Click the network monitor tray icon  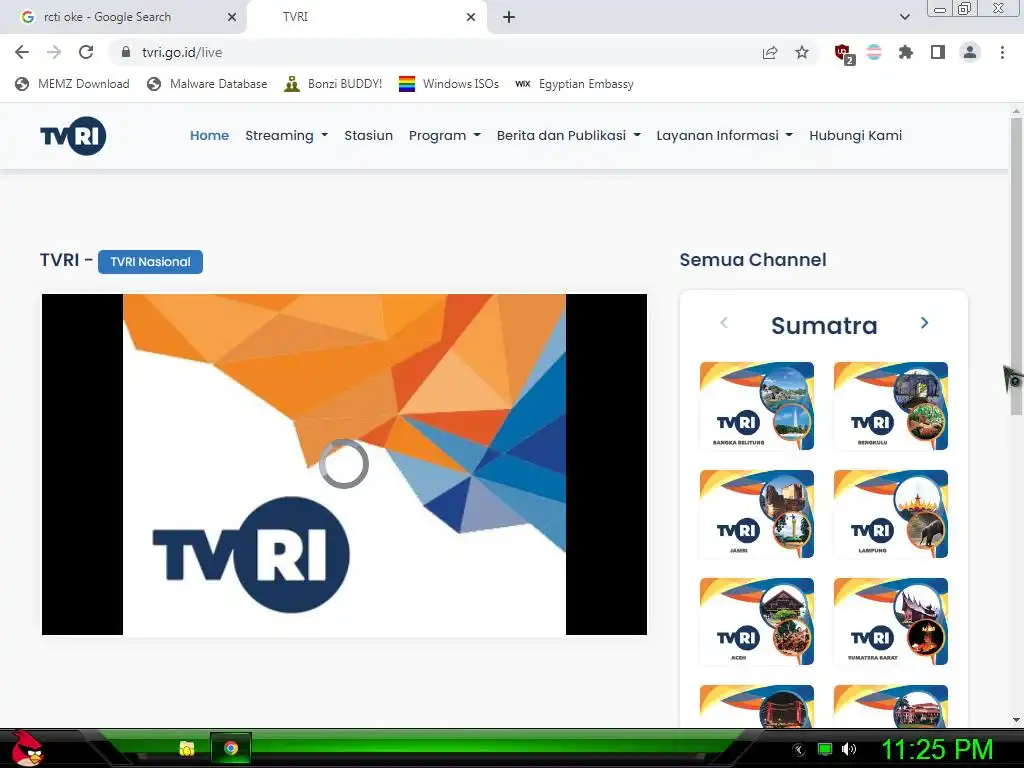click(825, 749)
